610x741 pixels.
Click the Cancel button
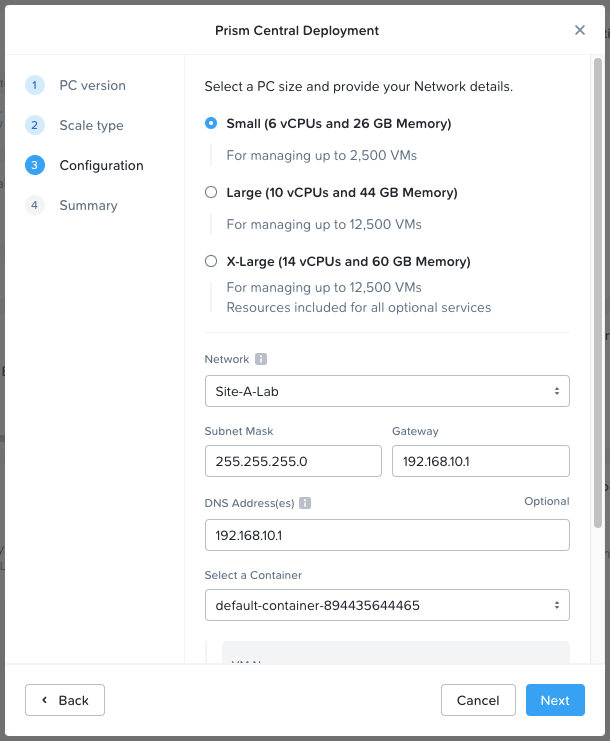tap(478, 700)
